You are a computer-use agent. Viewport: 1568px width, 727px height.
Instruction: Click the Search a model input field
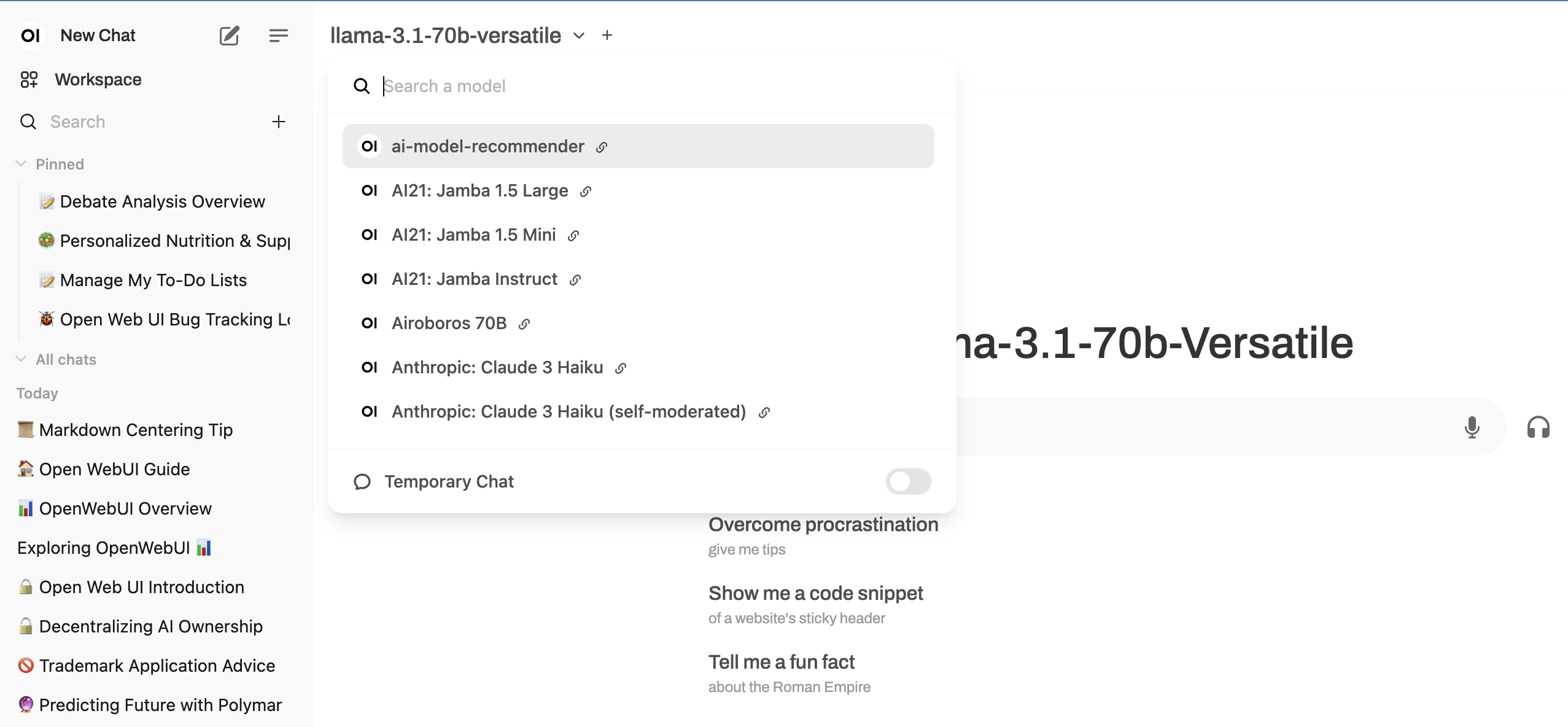tap(657, 86)
